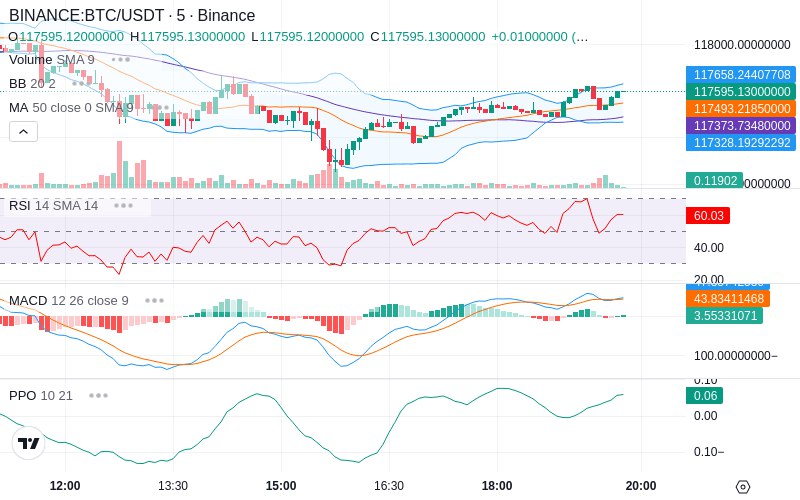Click the 0.11902 volume value tag

point(714,180)
